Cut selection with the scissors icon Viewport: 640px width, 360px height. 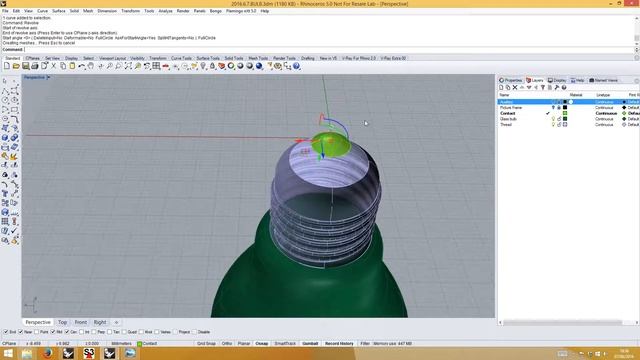point(53,66)
